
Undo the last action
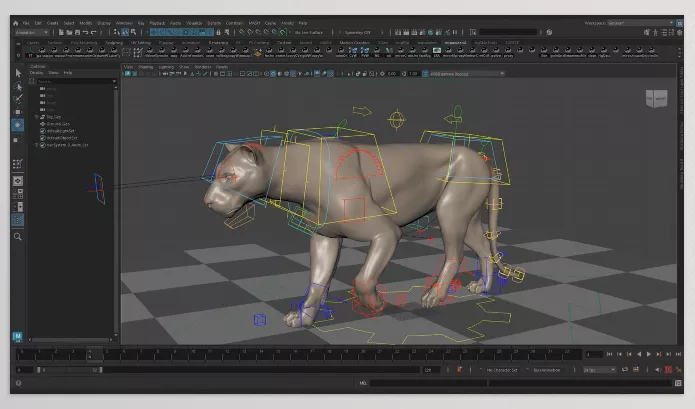(85, 32)
